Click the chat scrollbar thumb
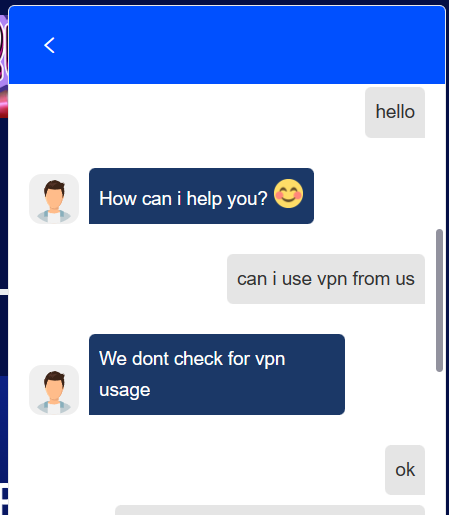The width and height of the screenshot is (449, 515). tap(439, 300)
